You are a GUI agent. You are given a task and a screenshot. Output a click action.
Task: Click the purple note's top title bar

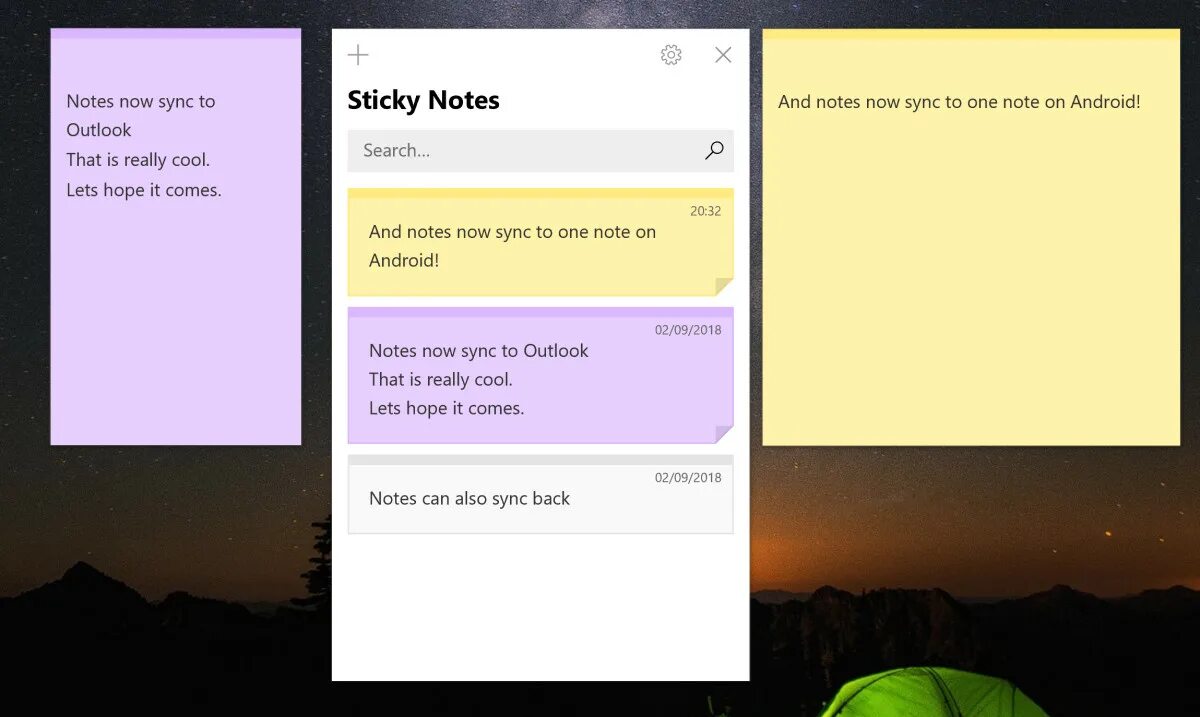tap(176, 34)
